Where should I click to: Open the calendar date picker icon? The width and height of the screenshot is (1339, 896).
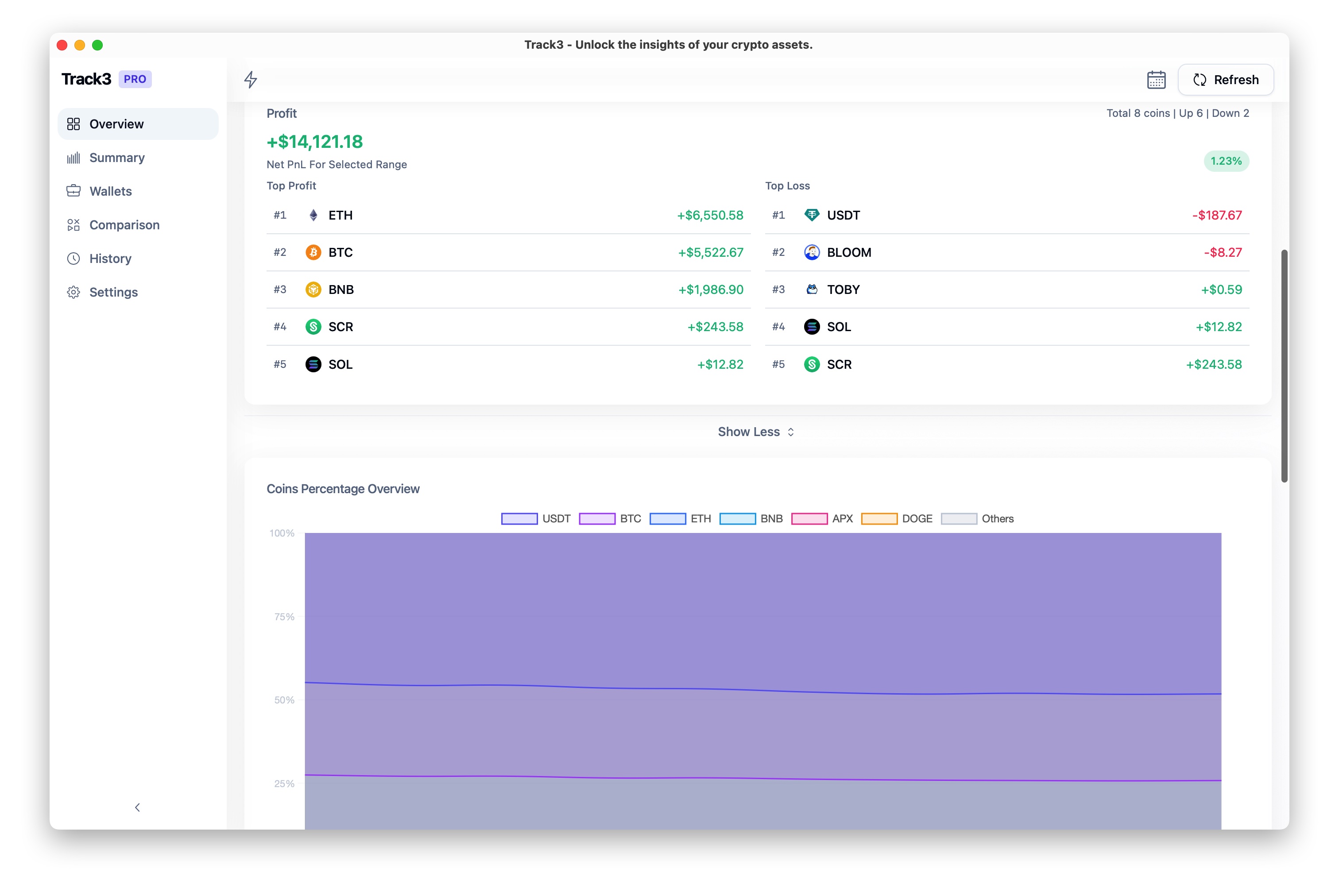[1157, 79]
